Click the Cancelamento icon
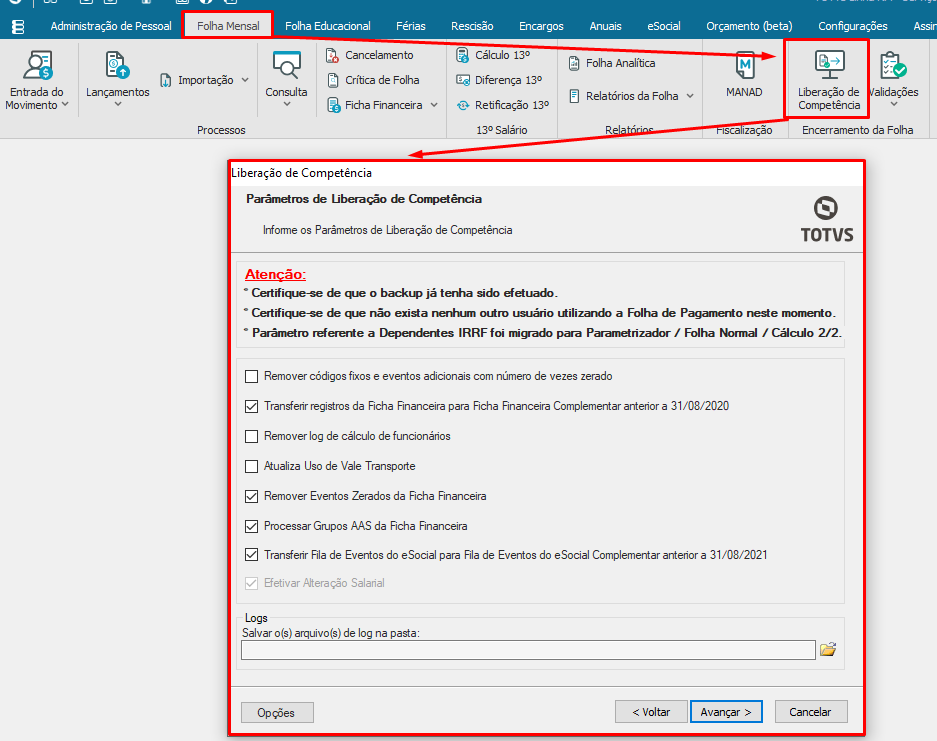The width and height of the screenshot is (937, 741). click(332, 56)
